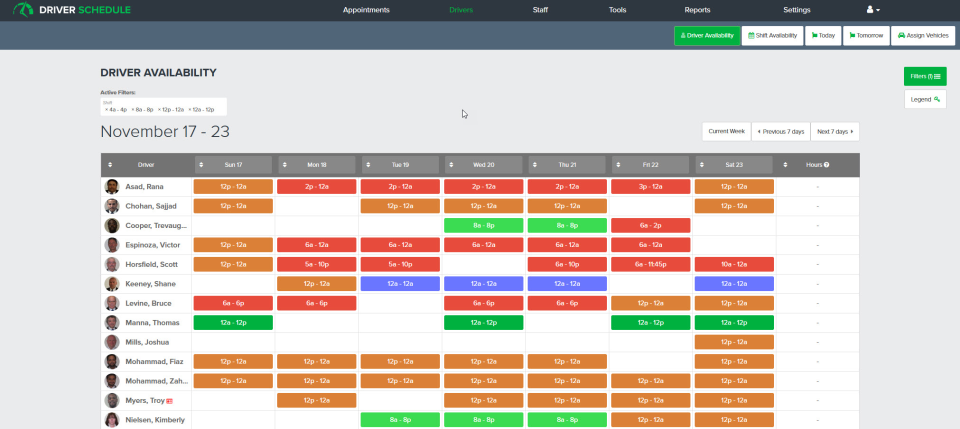Image resolution: width=960 pixels, height=429 pixels.
Task: Show the Today schedule
Action: pos(823,35)
